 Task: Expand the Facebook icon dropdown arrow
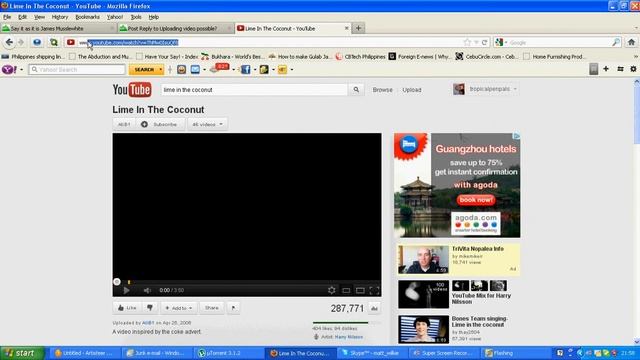[255, 69]
